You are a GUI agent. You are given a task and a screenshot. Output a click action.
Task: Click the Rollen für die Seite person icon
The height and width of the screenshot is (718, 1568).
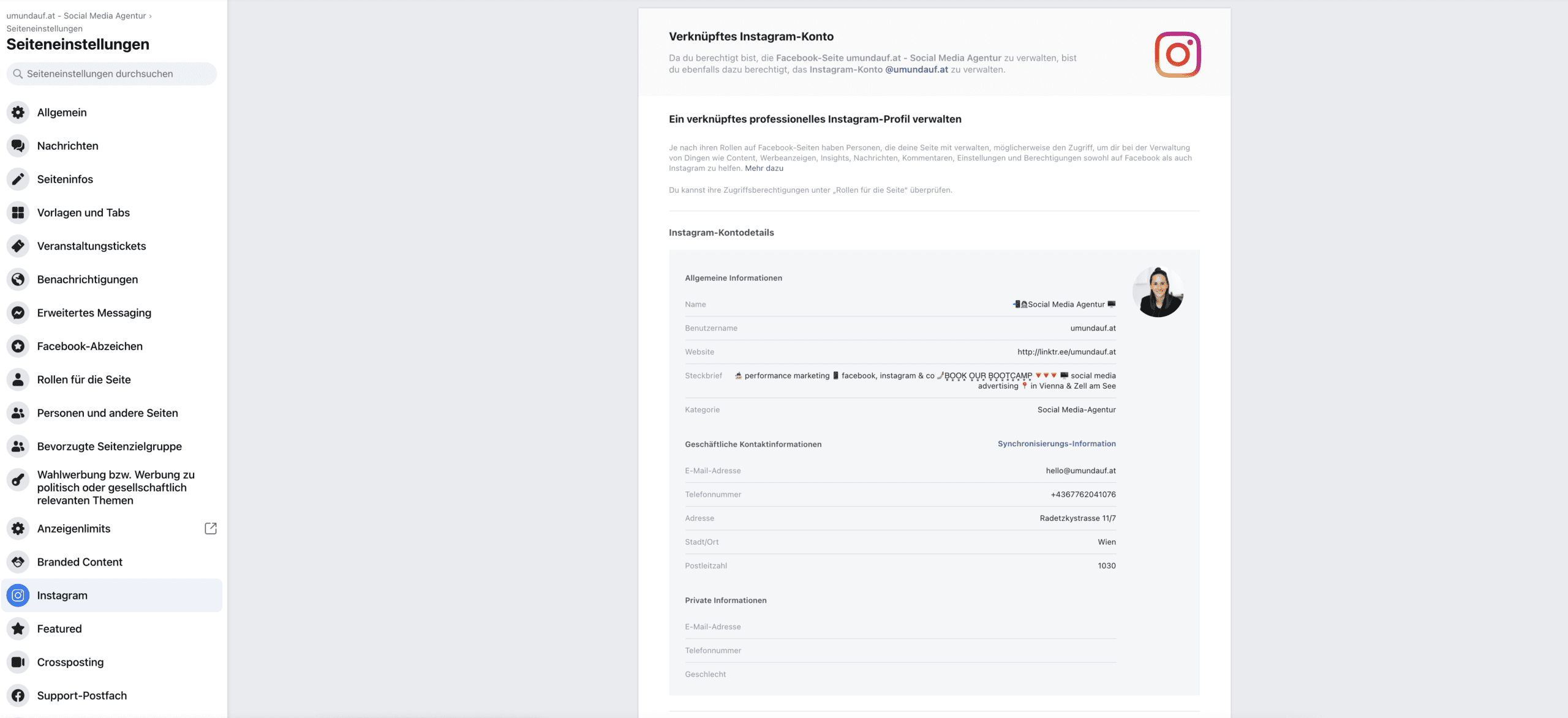18,380
